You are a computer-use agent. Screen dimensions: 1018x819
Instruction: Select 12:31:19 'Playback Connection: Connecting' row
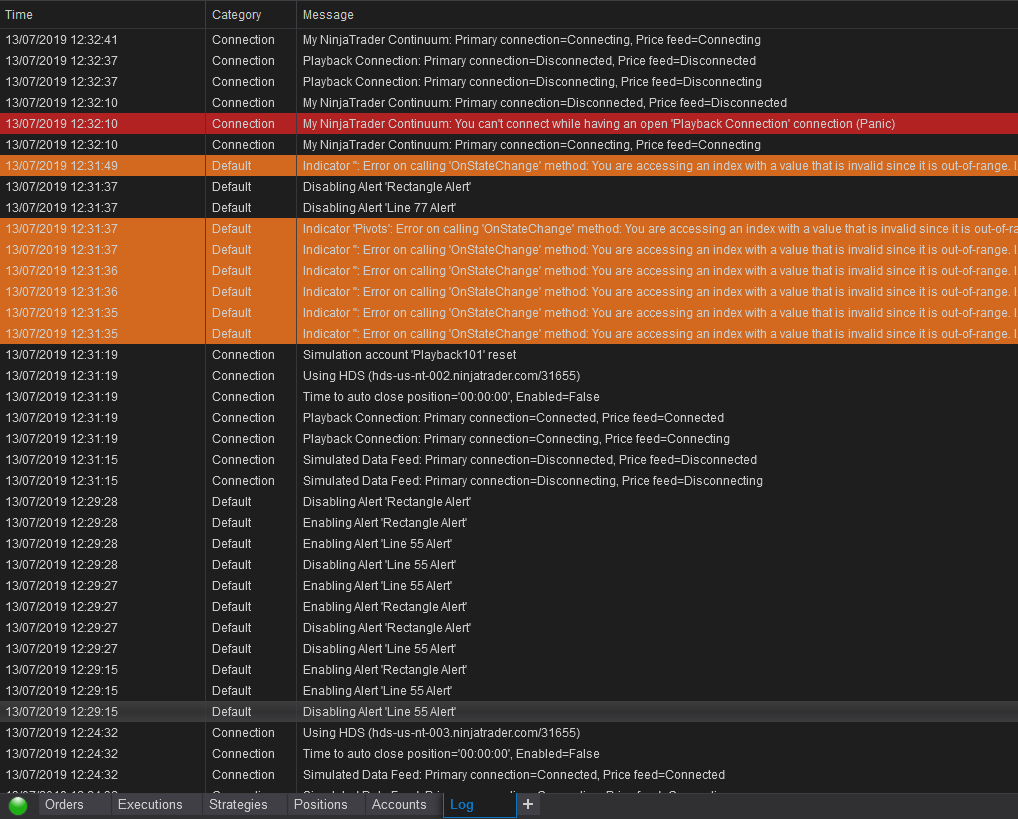point(509,438)
